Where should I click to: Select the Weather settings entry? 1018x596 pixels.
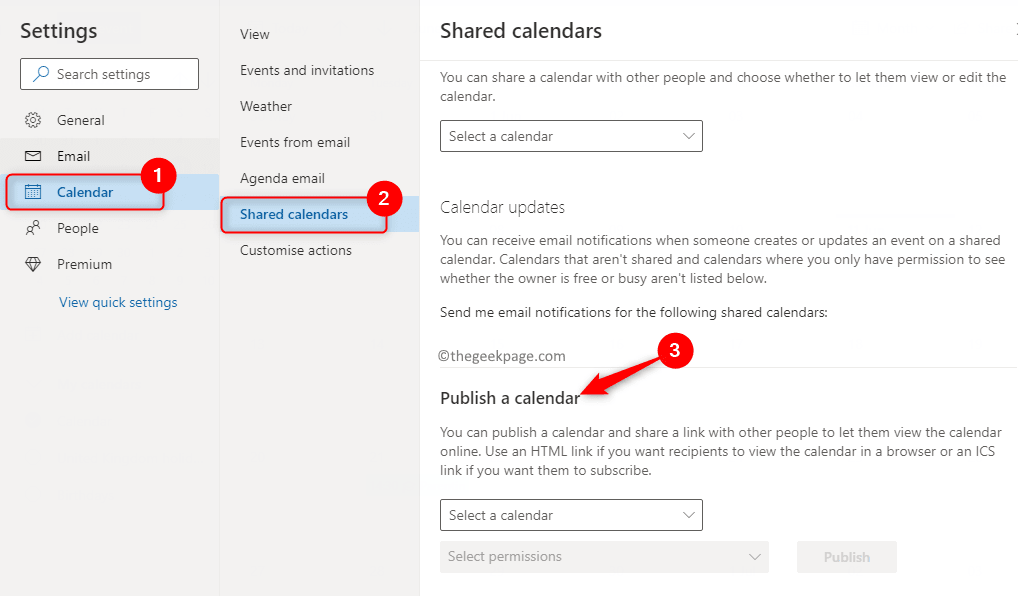pyautogui.click(x=265, y=106)
